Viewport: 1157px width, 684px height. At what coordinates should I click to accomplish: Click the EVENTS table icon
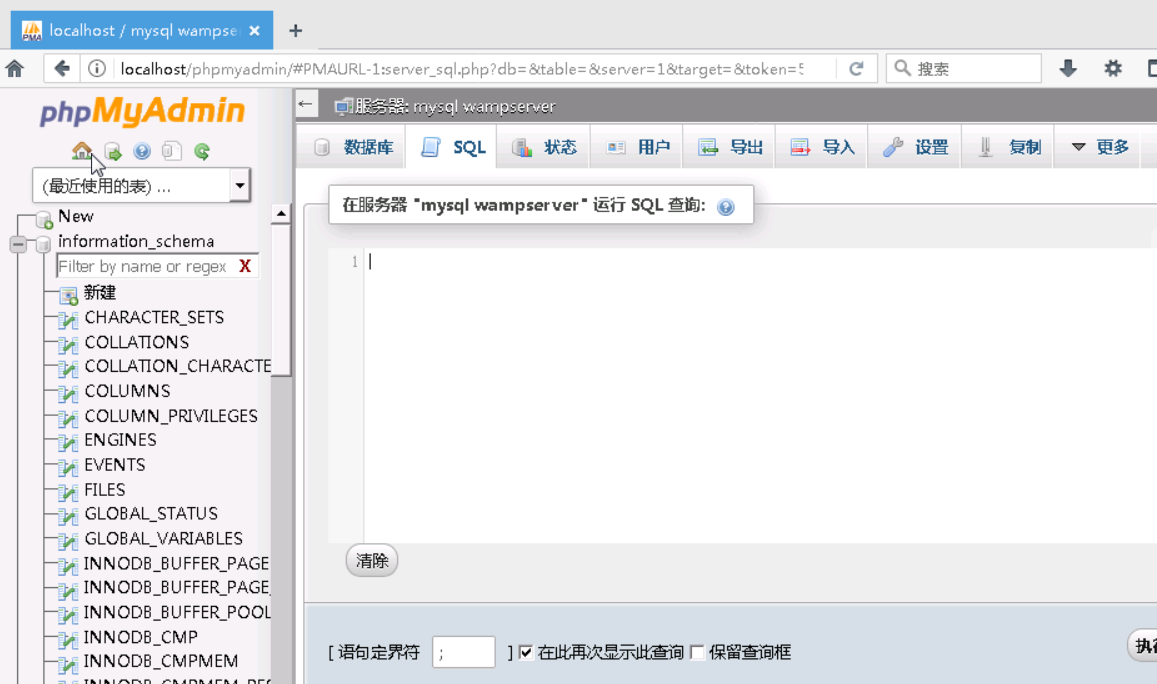[68, 466]
